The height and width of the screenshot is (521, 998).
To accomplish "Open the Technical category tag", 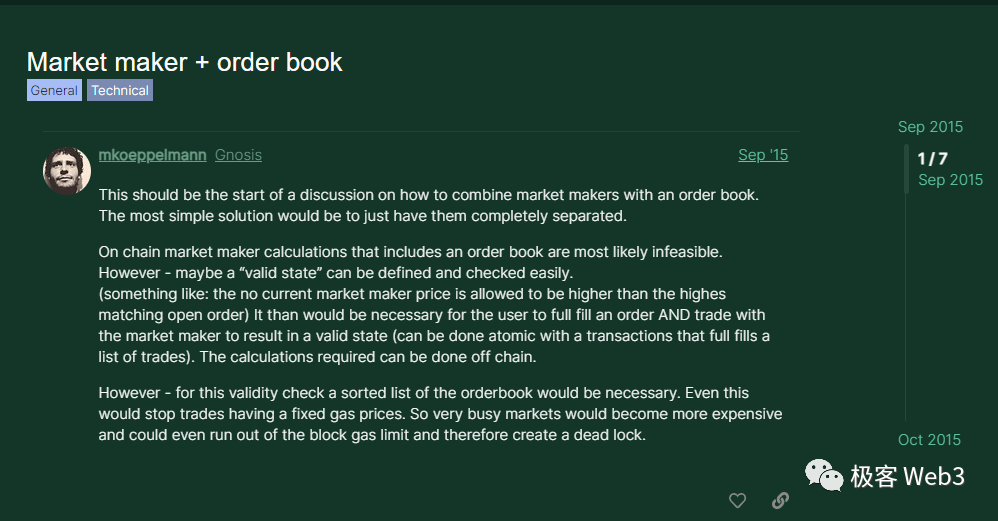I will (120, 90).
